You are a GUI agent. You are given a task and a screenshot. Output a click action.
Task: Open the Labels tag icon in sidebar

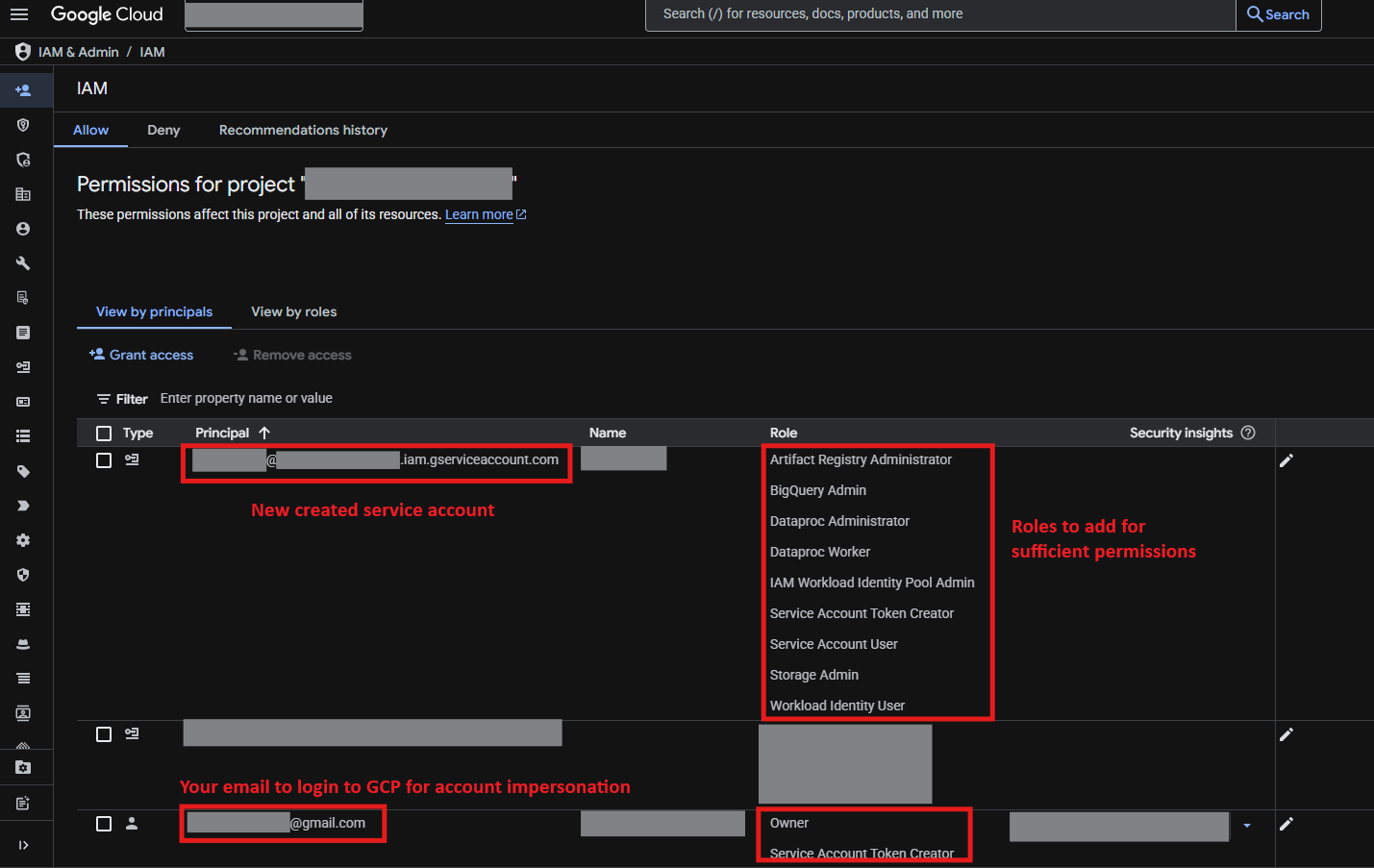click(x=23, y=471)
